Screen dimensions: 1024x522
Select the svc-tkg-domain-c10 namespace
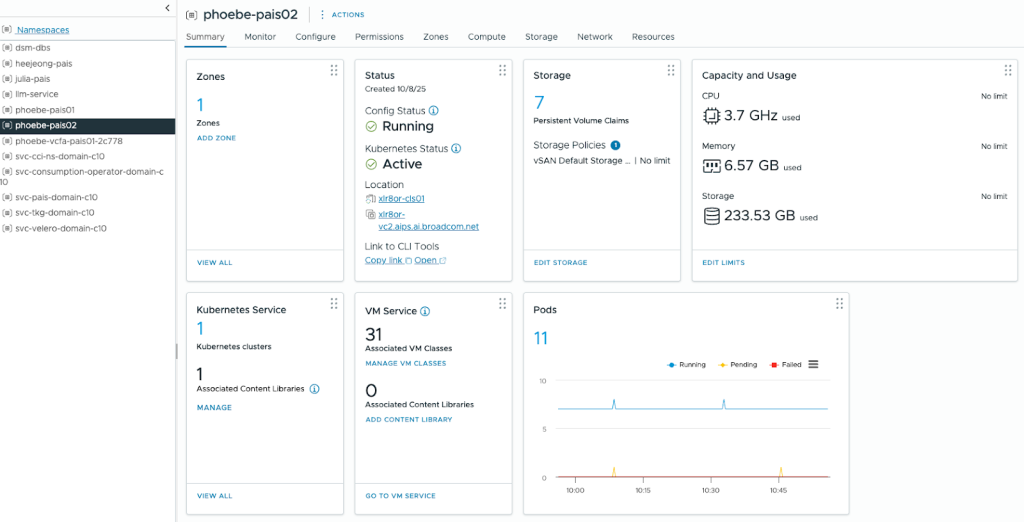(x=55, y=212)
